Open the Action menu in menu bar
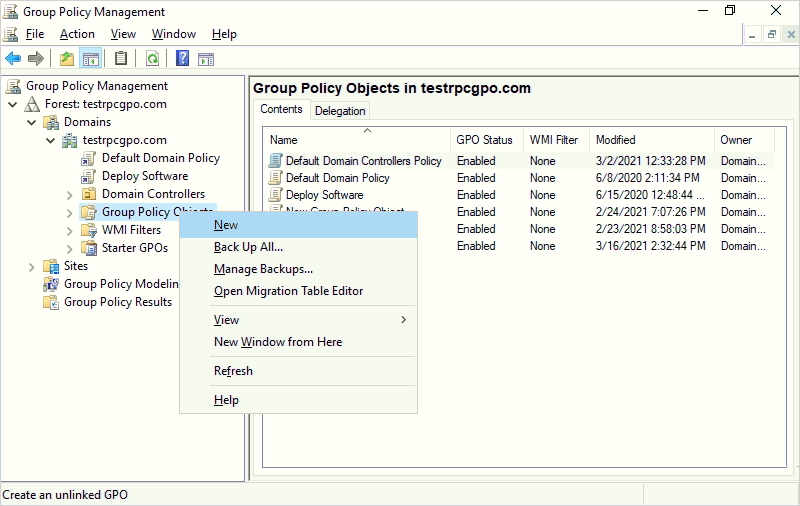The height and width of the screenshot is (506, 800). click(x=77, y=34)
